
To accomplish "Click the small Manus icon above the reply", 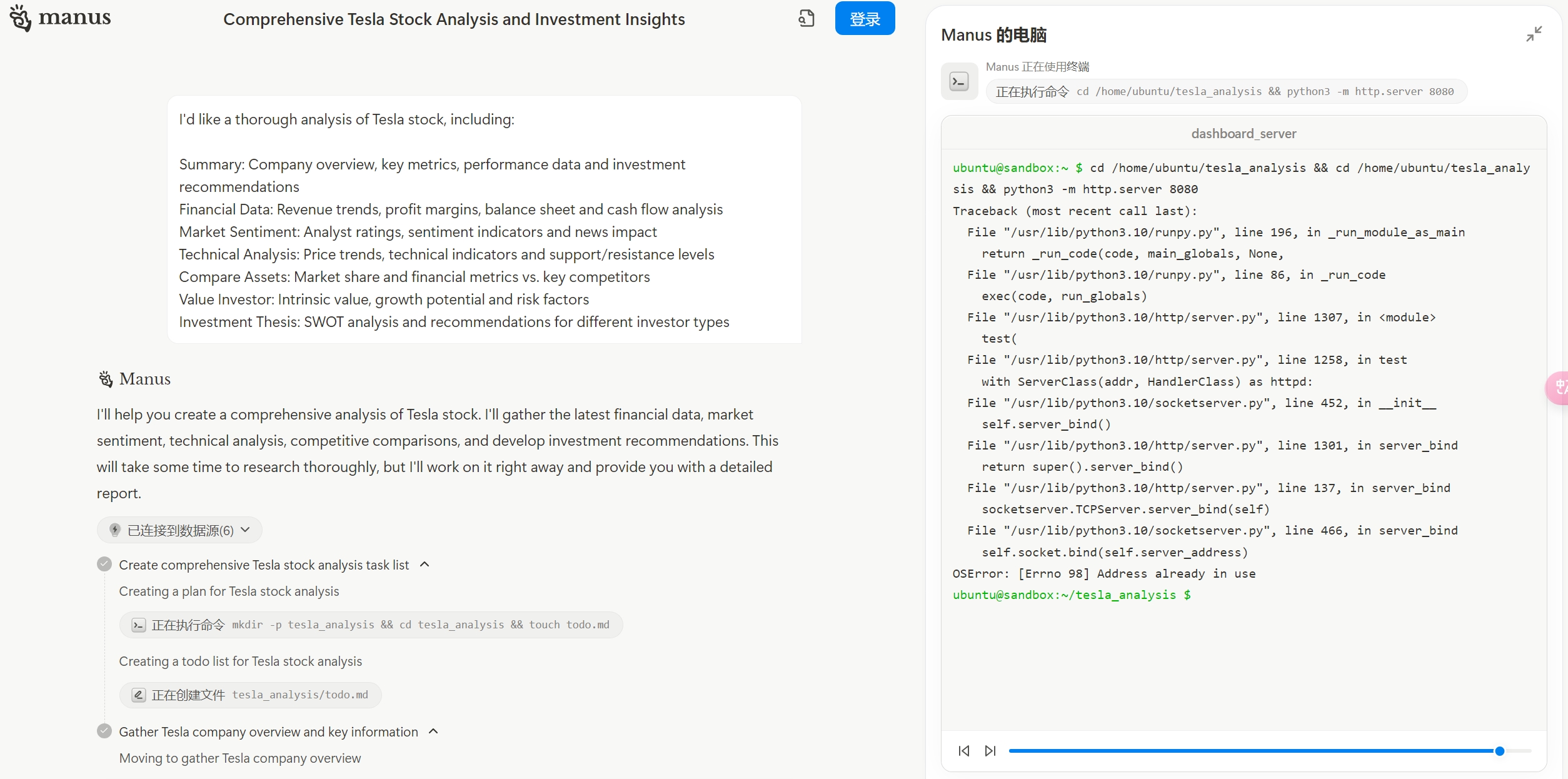I will click(x=106, y=379).
